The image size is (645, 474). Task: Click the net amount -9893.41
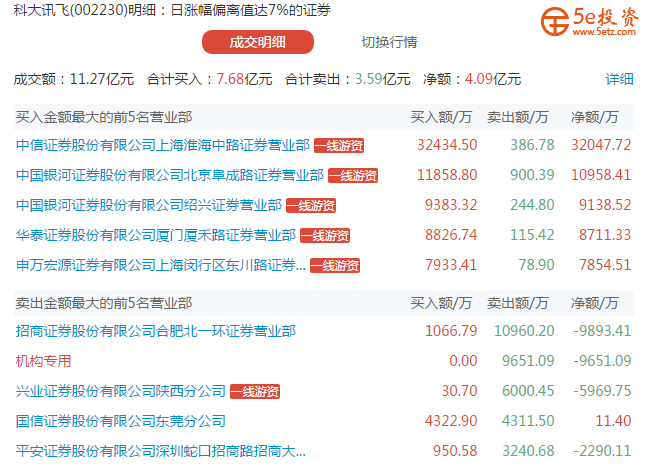pos(602,331)
